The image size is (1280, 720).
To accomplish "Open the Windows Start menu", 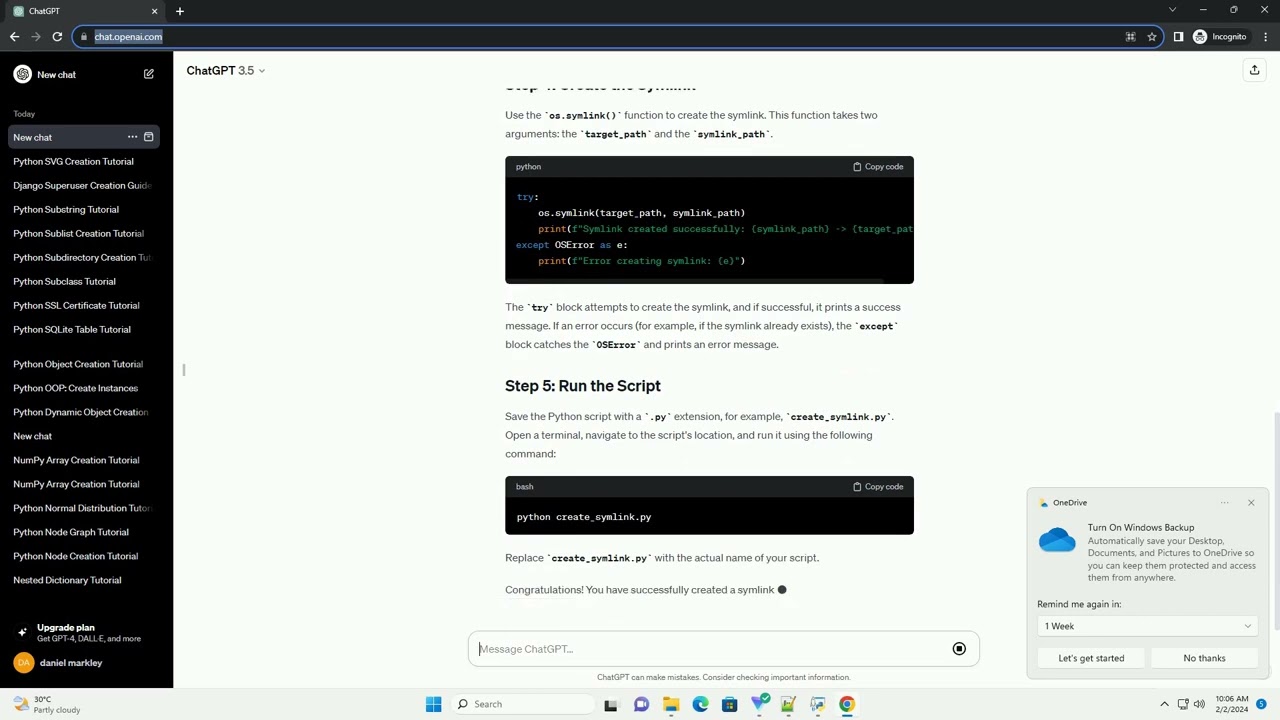I will [x=433, y=704].
